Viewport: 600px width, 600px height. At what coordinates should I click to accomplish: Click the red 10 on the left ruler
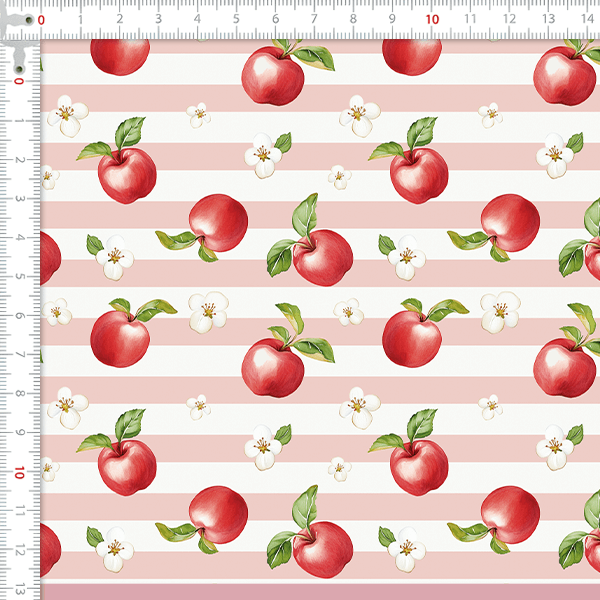point(19,470)
